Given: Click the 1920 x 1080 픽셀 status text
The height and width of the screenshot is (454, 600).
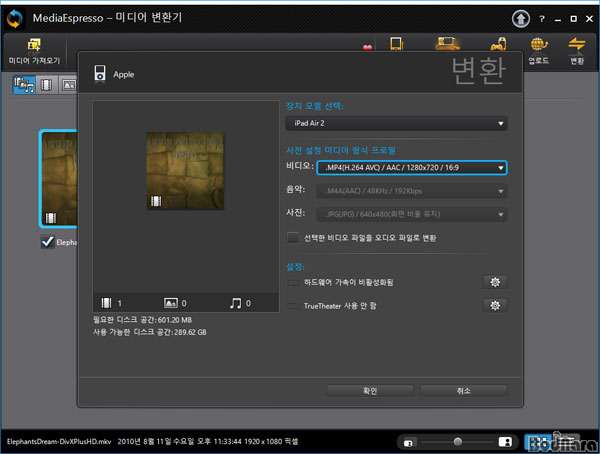Looking at the screenshot, I should click(271, 441).
